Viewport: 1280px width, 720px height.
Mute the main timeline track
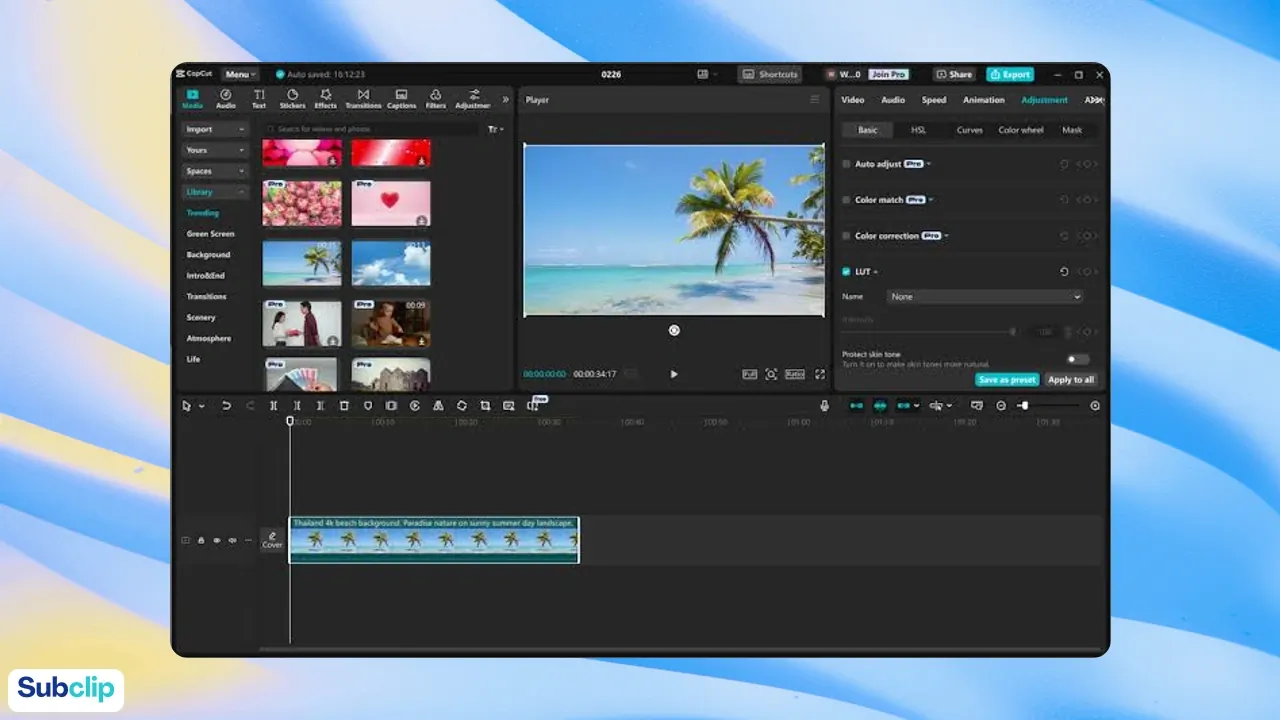tap(232, 540)
